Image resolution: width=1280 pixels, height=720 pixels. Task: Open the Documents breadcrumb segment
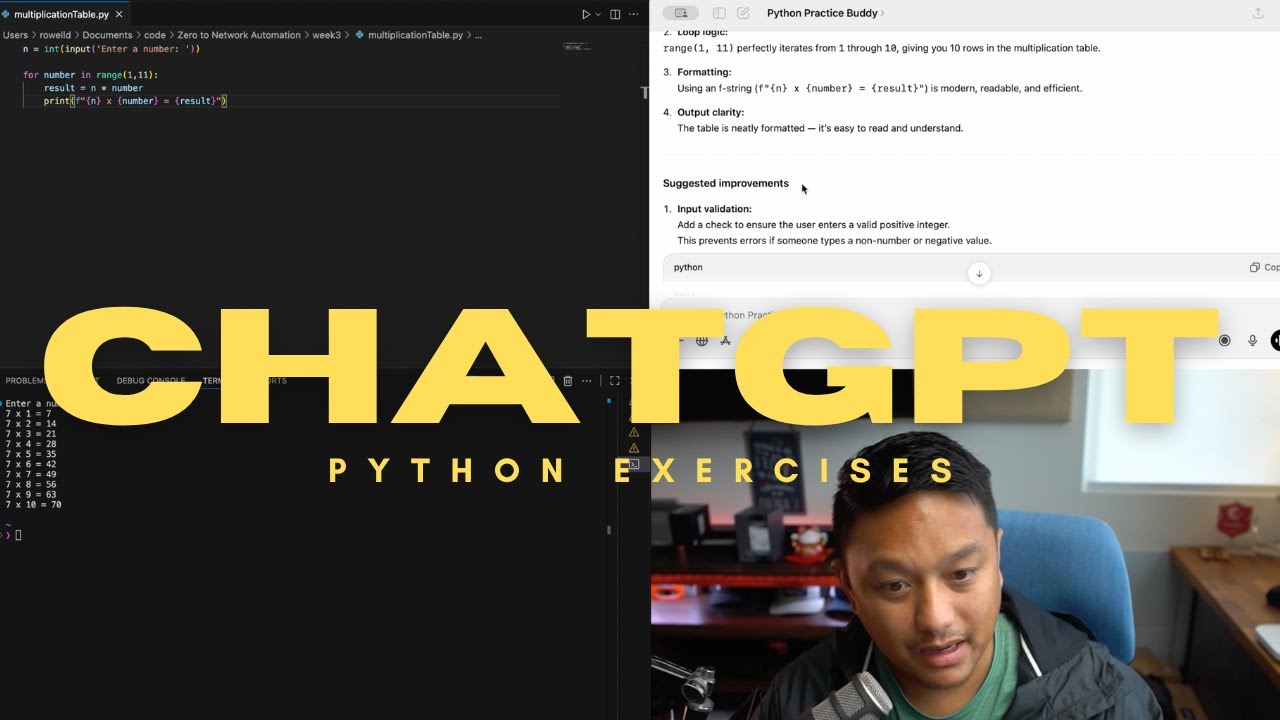coord(107,35)
